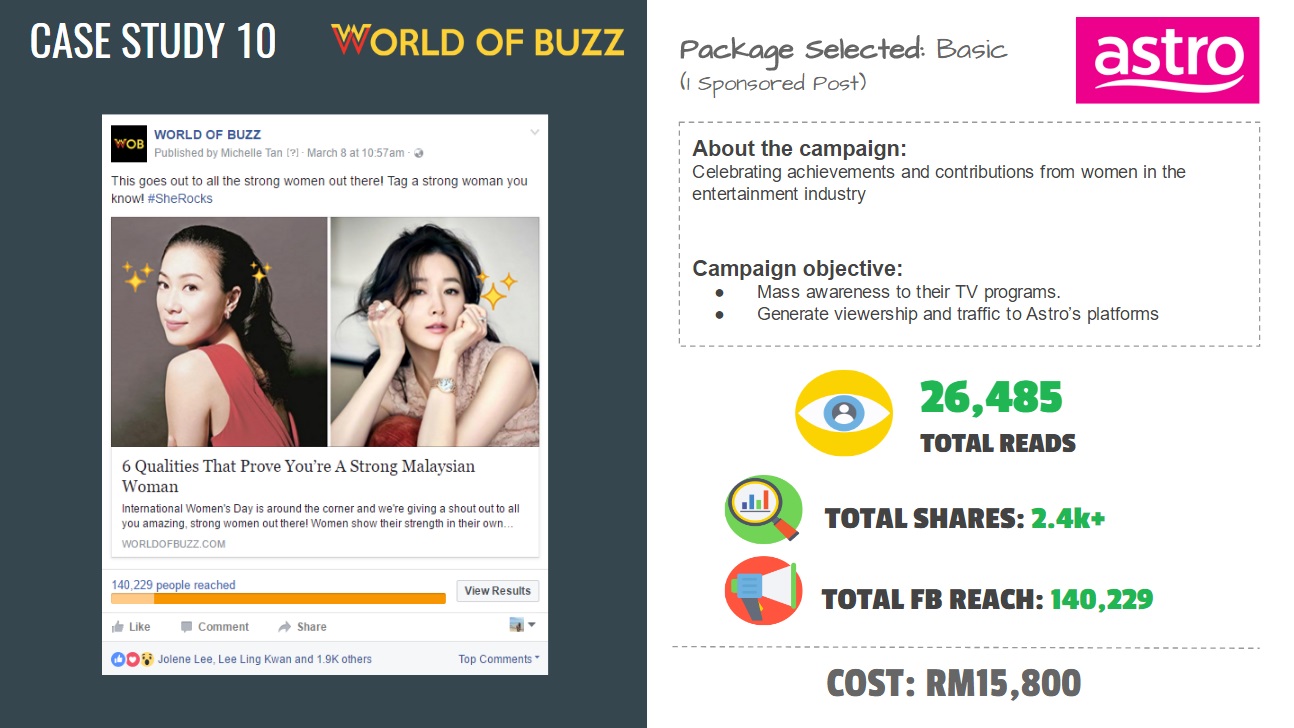Expand the Top Comments sort dropdown
This screenshot has height=728, width=1294.
(x=499, y=660)
